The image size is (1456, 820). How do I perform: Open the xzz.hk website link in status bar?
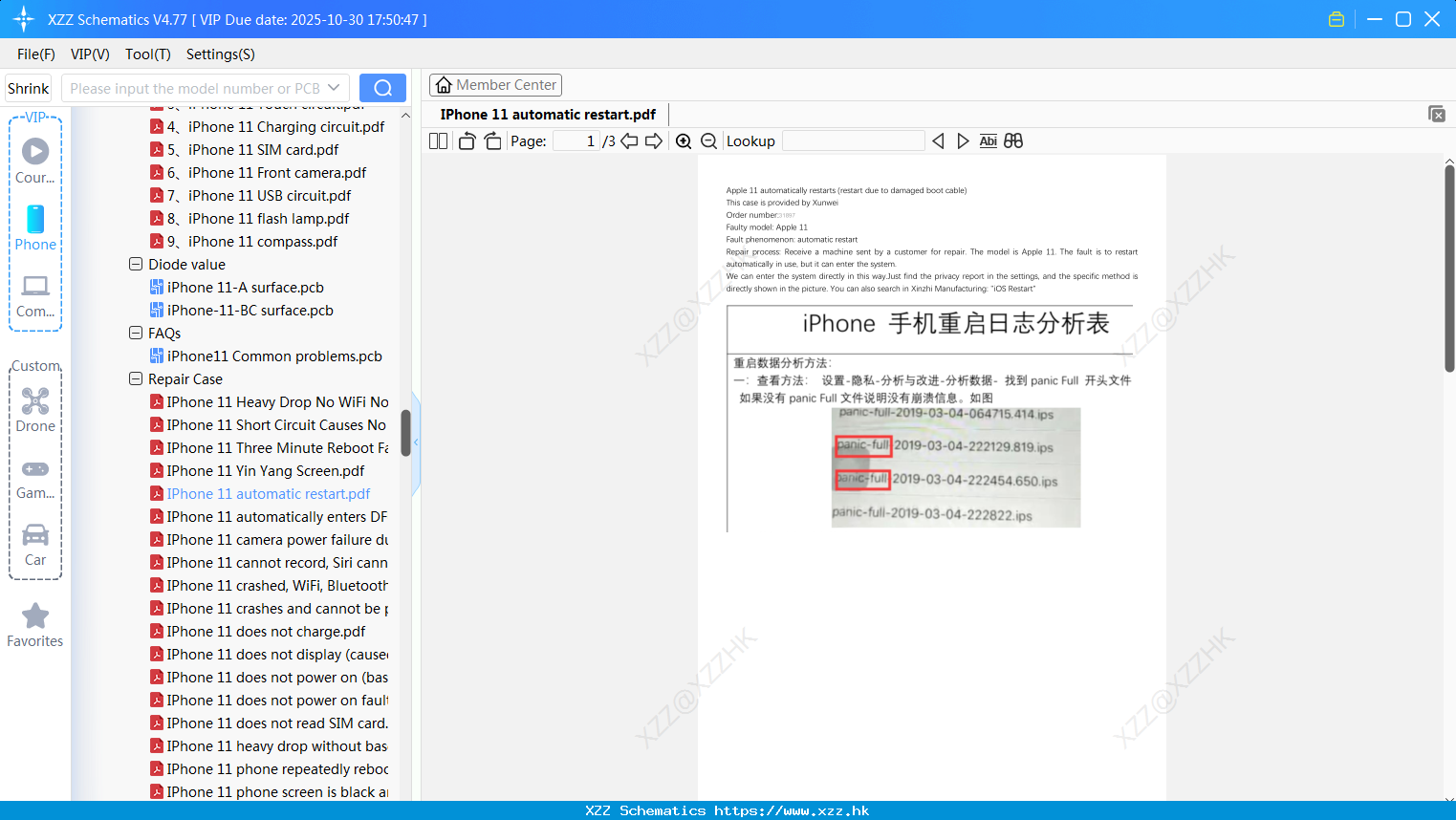[792, 810]
